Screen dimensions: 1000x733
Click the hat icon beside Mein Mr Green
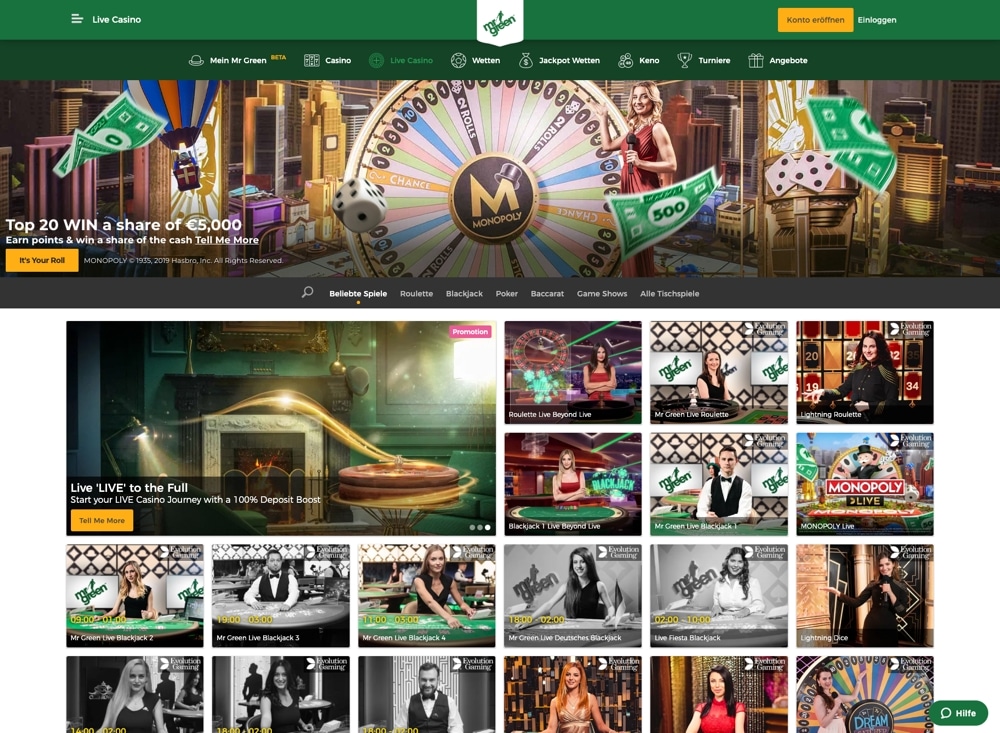196,61
